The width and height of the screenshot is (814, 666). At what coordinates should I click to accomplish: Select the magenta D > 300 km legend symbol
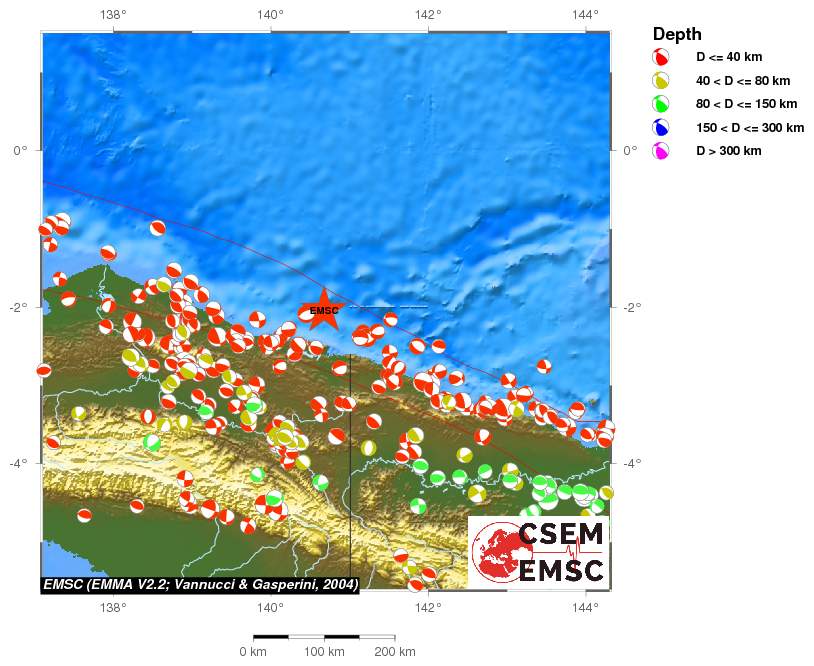pyautogui.click(x=660, y=151)
